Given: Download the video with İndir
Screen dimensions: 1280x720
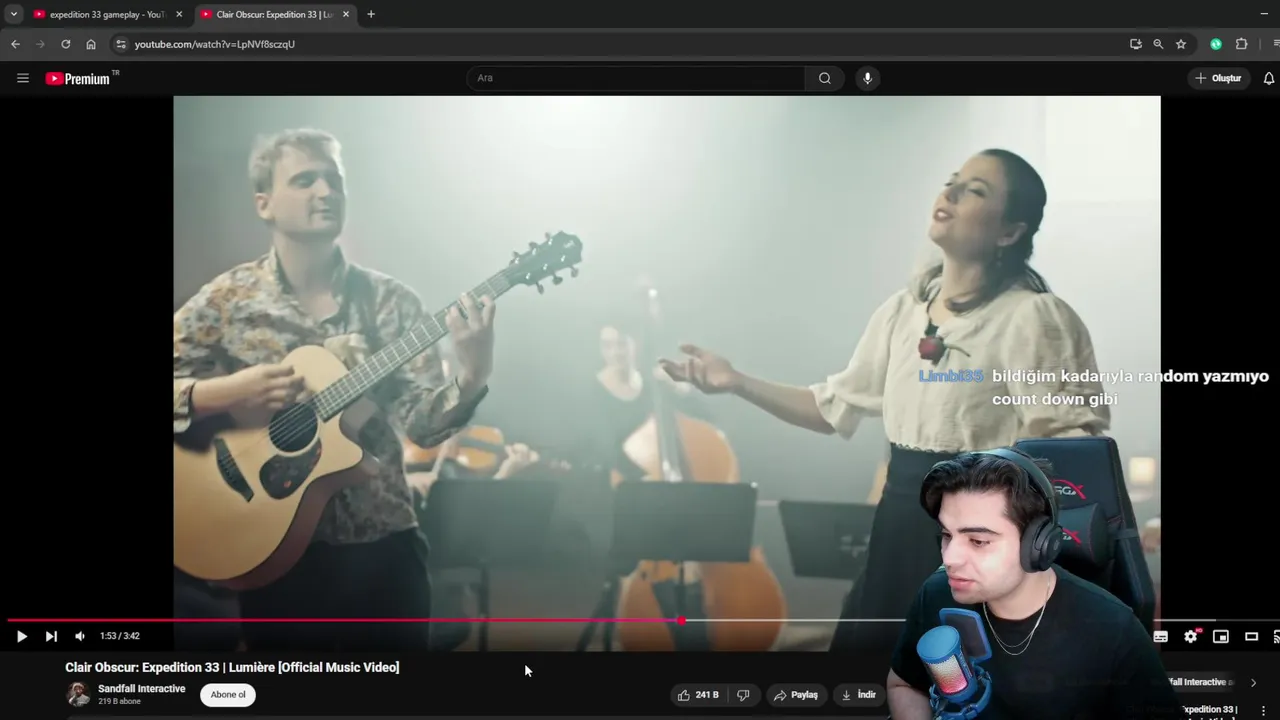Looking at the screenshot, I should pos(859,695).
